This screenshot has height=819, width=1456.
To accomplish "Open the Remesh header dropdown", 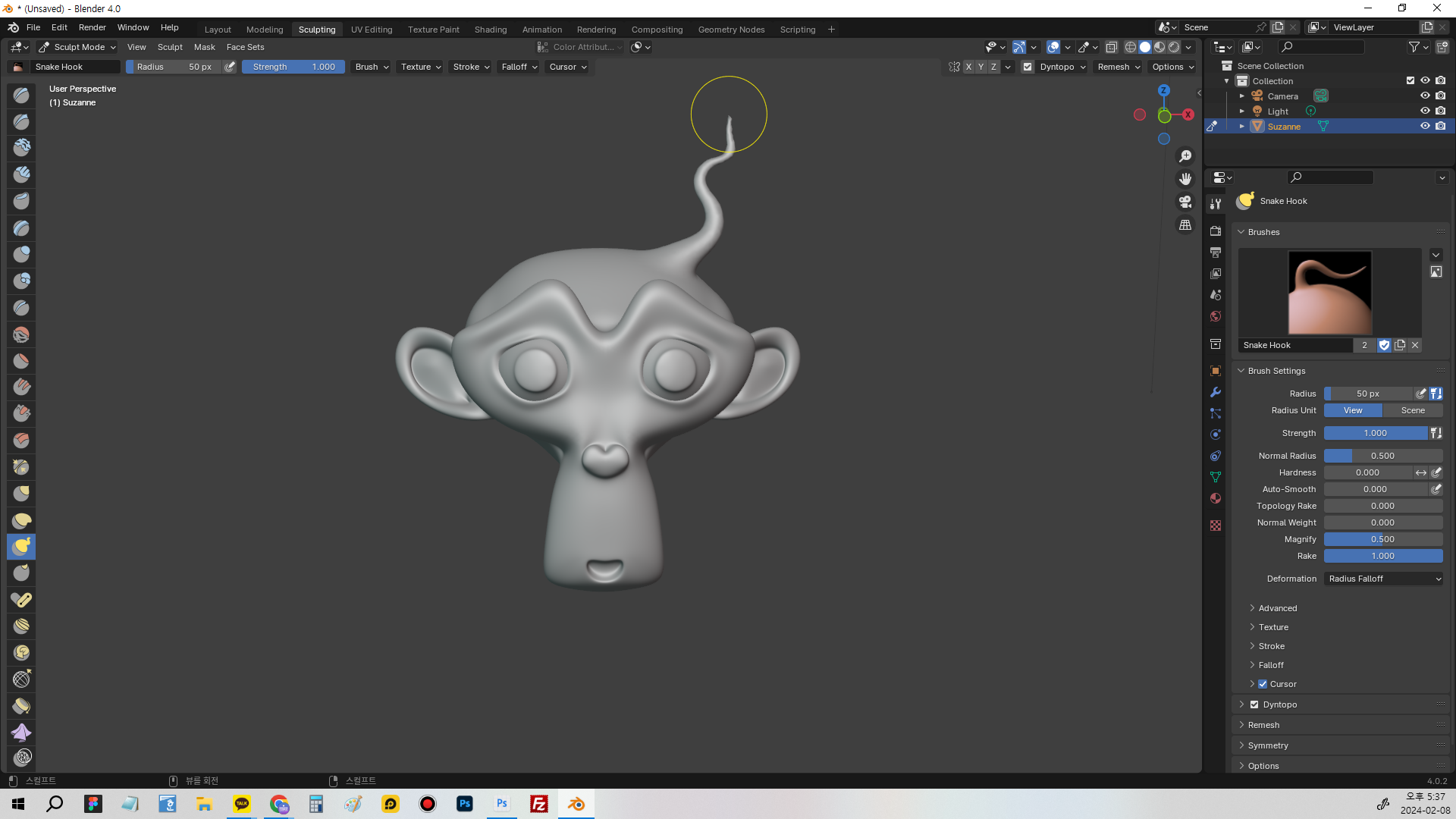I will [x=1119, y=67].
